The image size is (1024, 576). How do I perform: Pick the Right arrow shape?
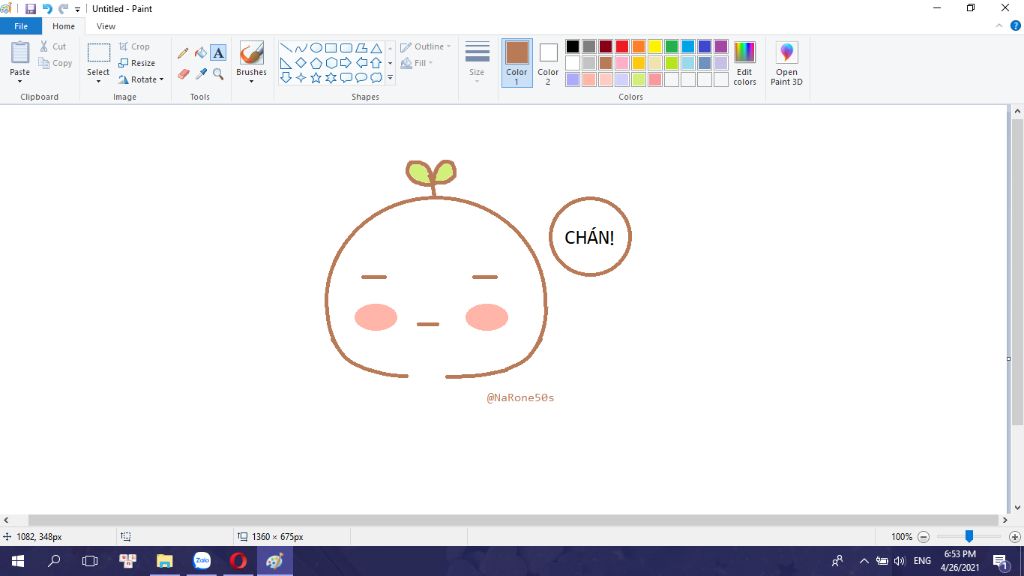tap(345, 63)
